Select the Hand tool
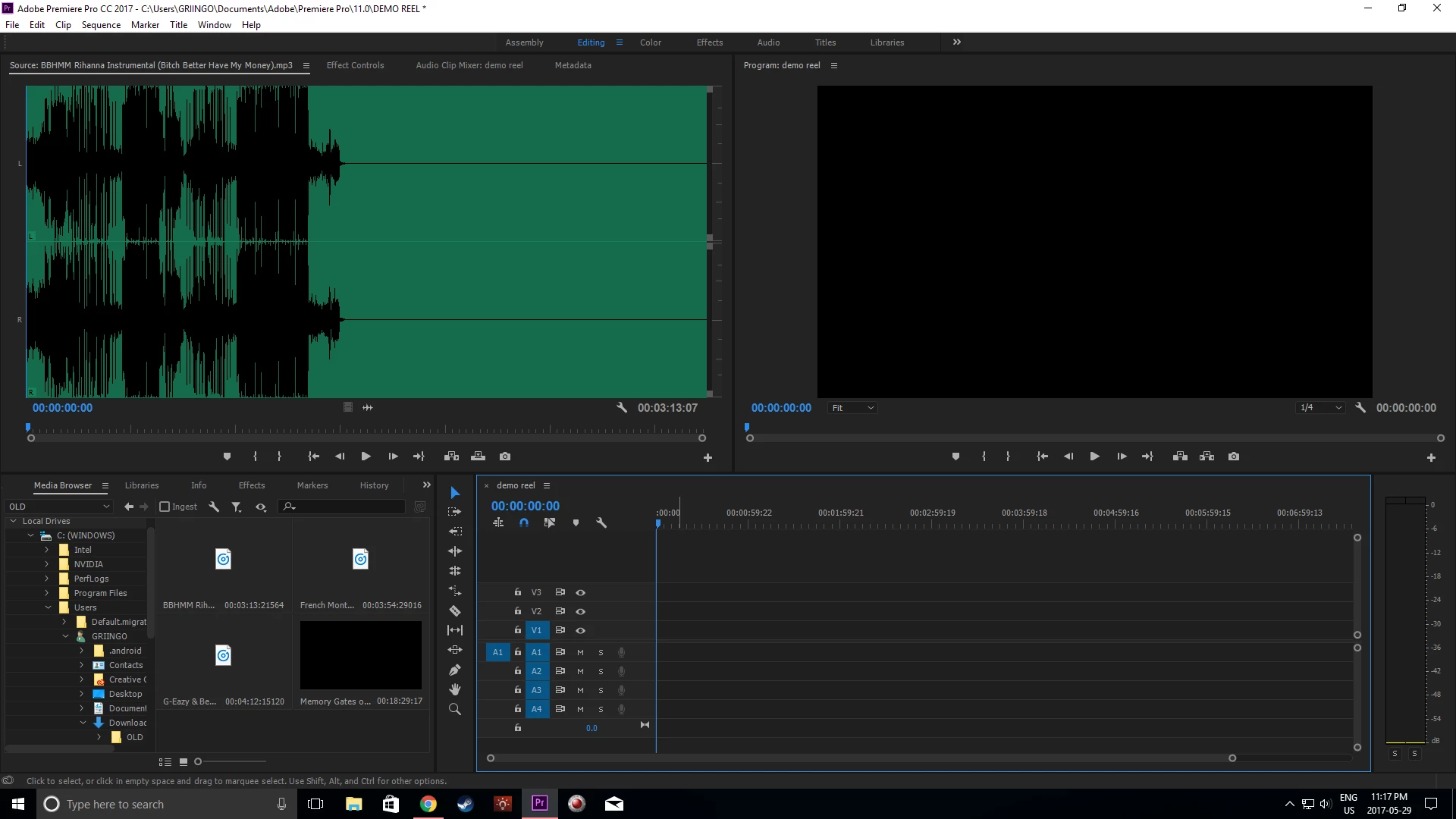The height and width of the screenshot is (819, 1456). (x=455, y=689)
